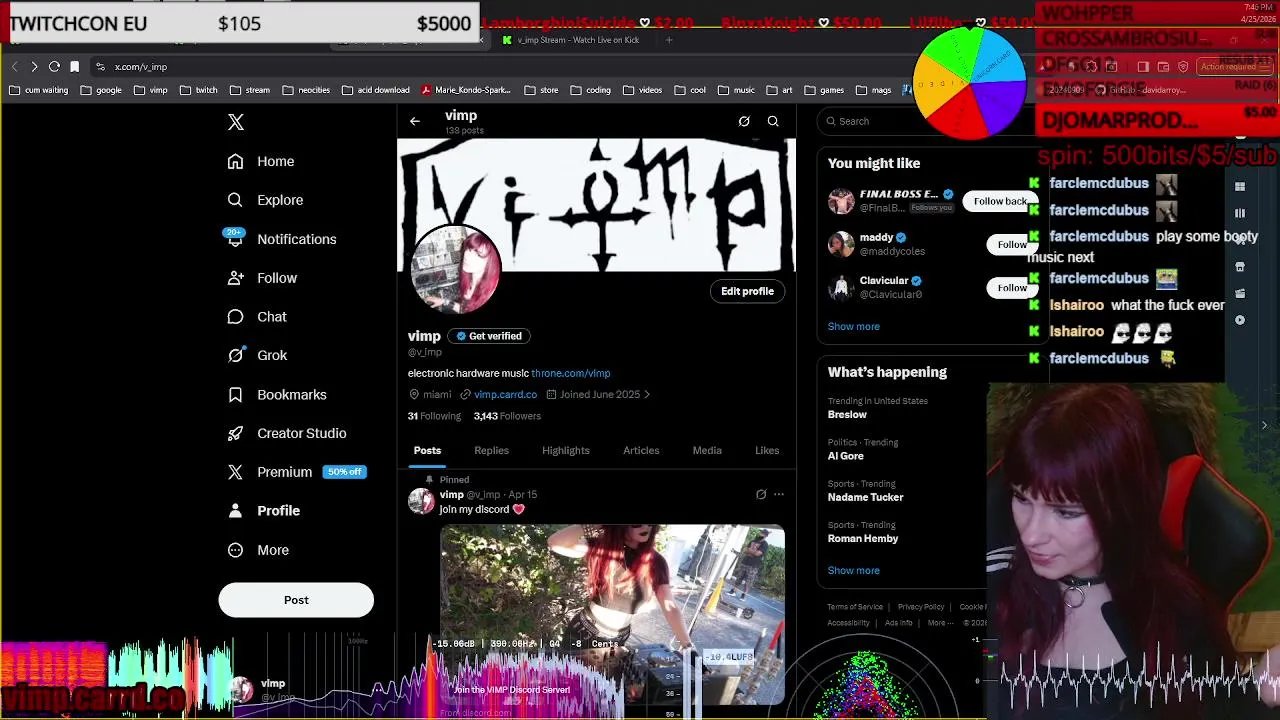Click the search icon on profile header
Viewport: 1280px width, 720px height.
[773, 121]
